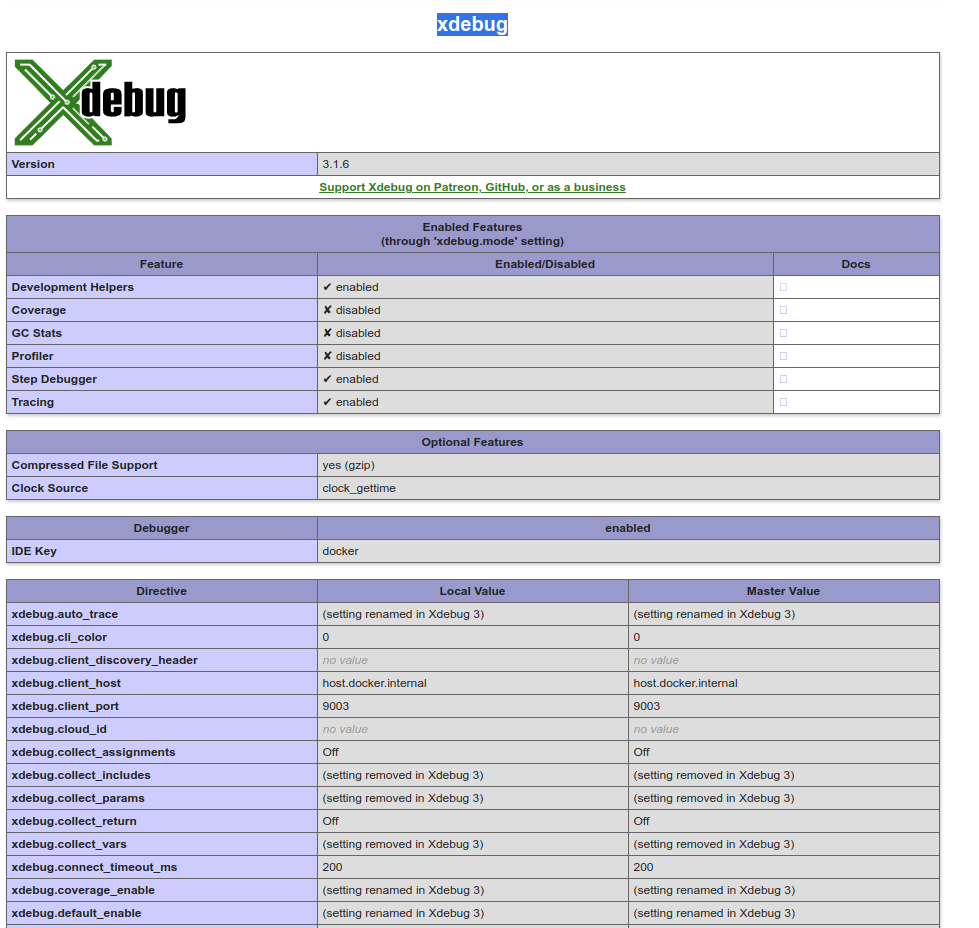Click the Version label cell

[162, 164]
